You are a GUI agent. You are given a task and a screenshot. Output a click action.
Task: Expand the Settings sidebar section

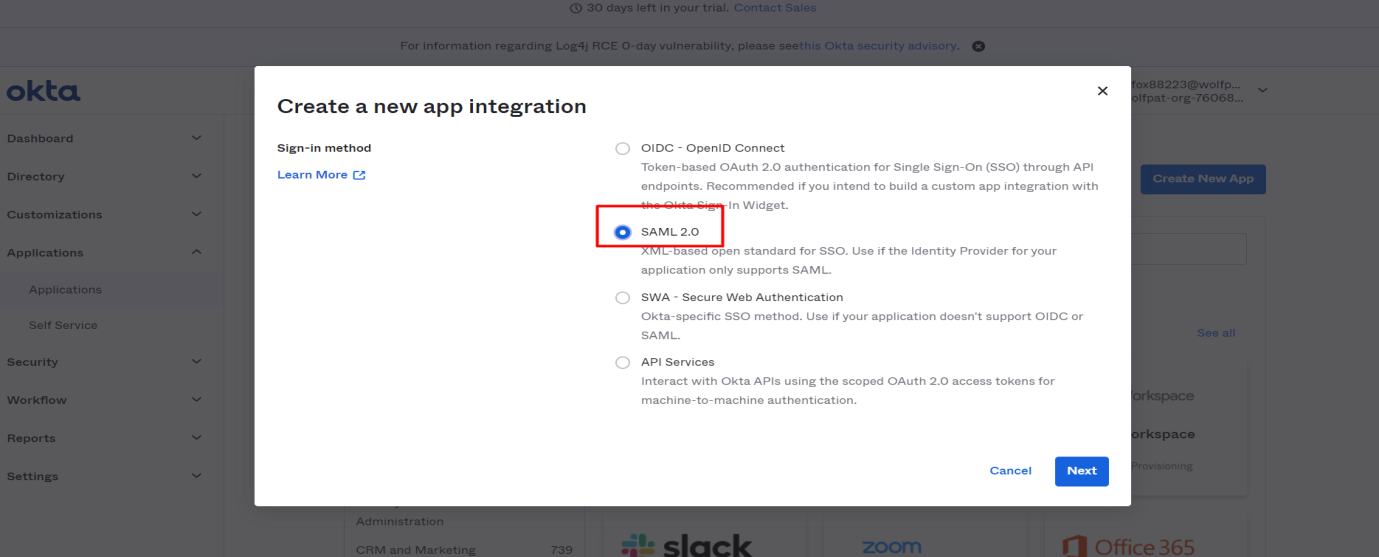click(x=197, y=476)
